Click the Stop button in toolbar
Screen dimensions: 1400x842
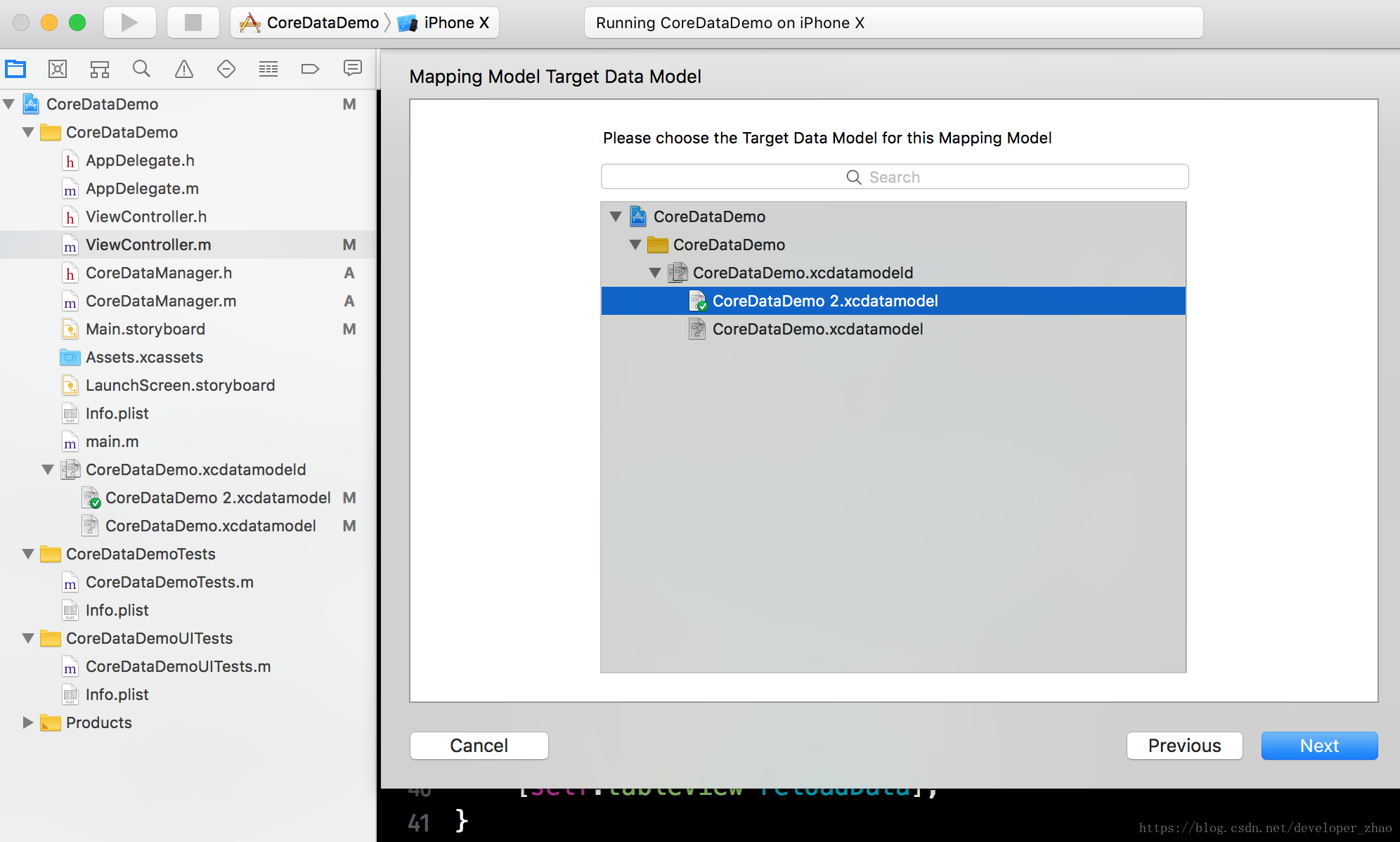tap(193, 22)
